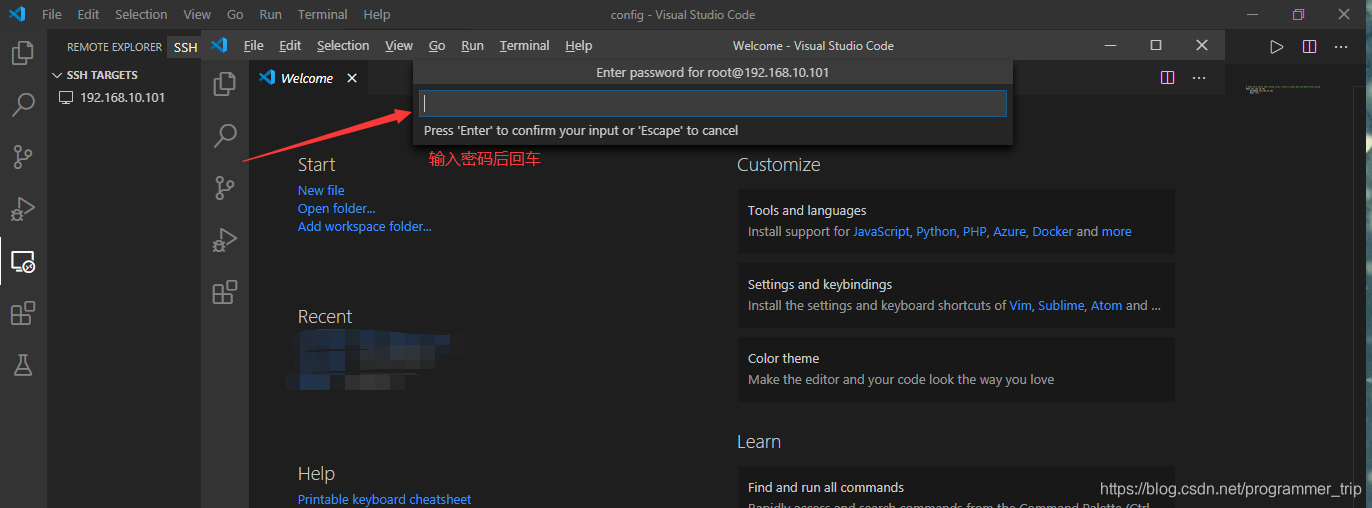Click Add workspace folder... link
Screen dimensions: 1372x508
pos(365,227)
